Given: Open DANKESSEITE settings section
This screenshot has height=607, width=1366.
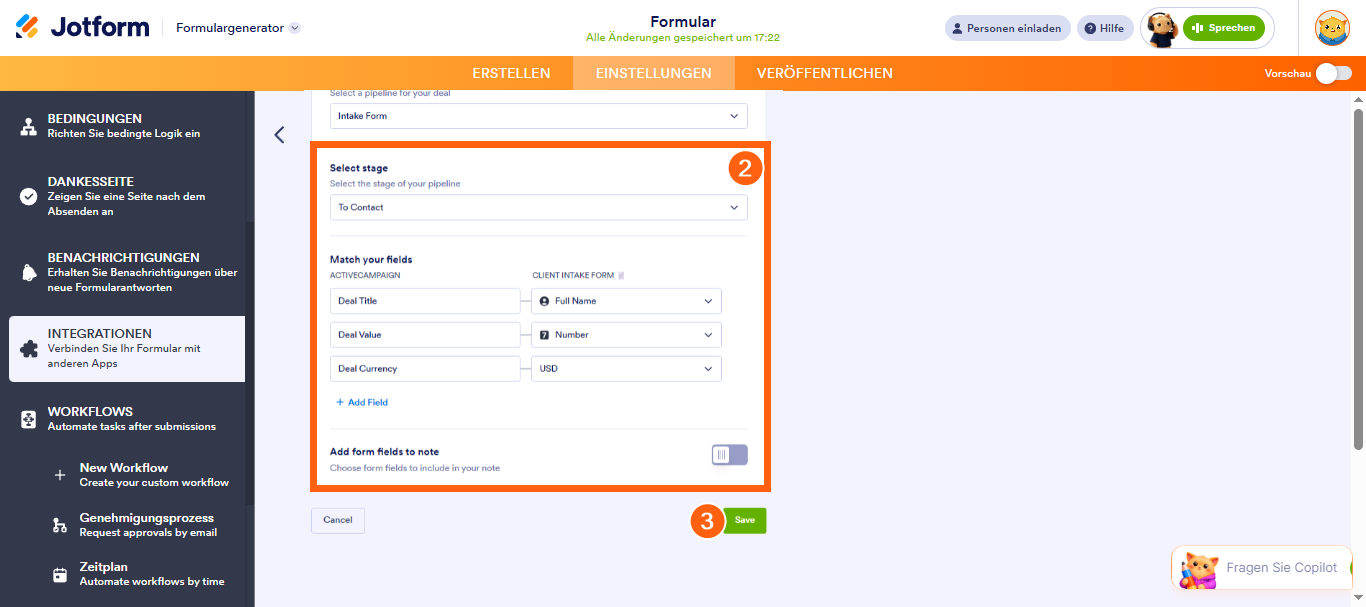Looking at the screenshot, I should [127, 196].
